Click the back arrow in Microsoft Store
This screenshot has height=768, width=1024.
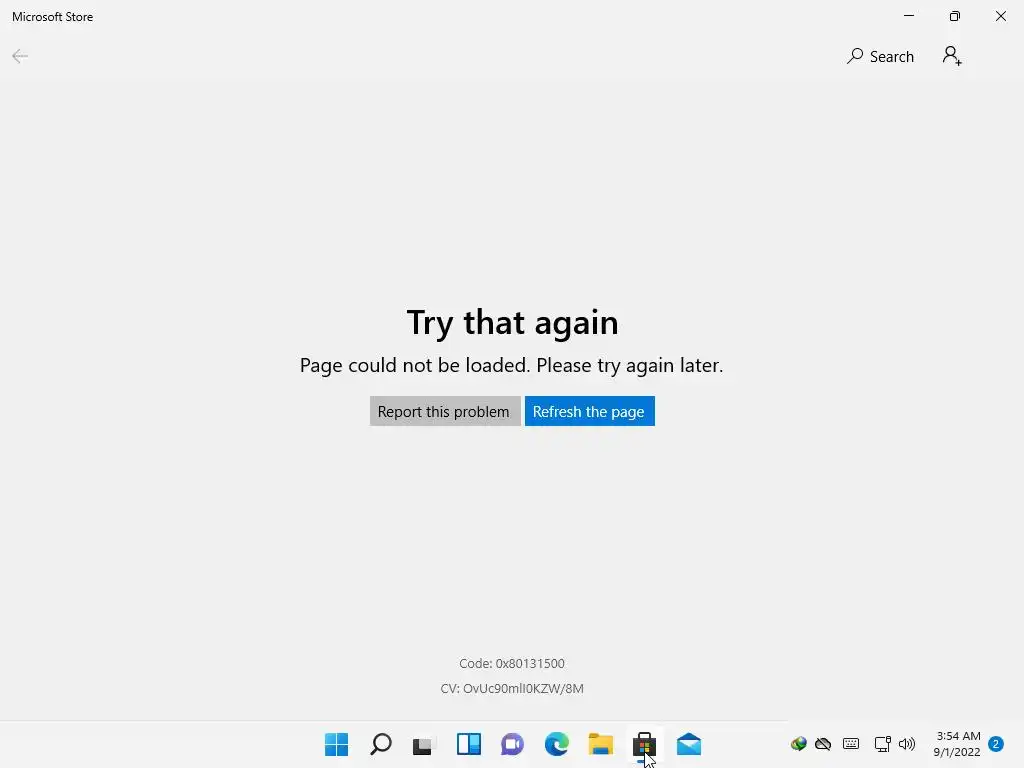pyautogui.click(x=20, y=56)
